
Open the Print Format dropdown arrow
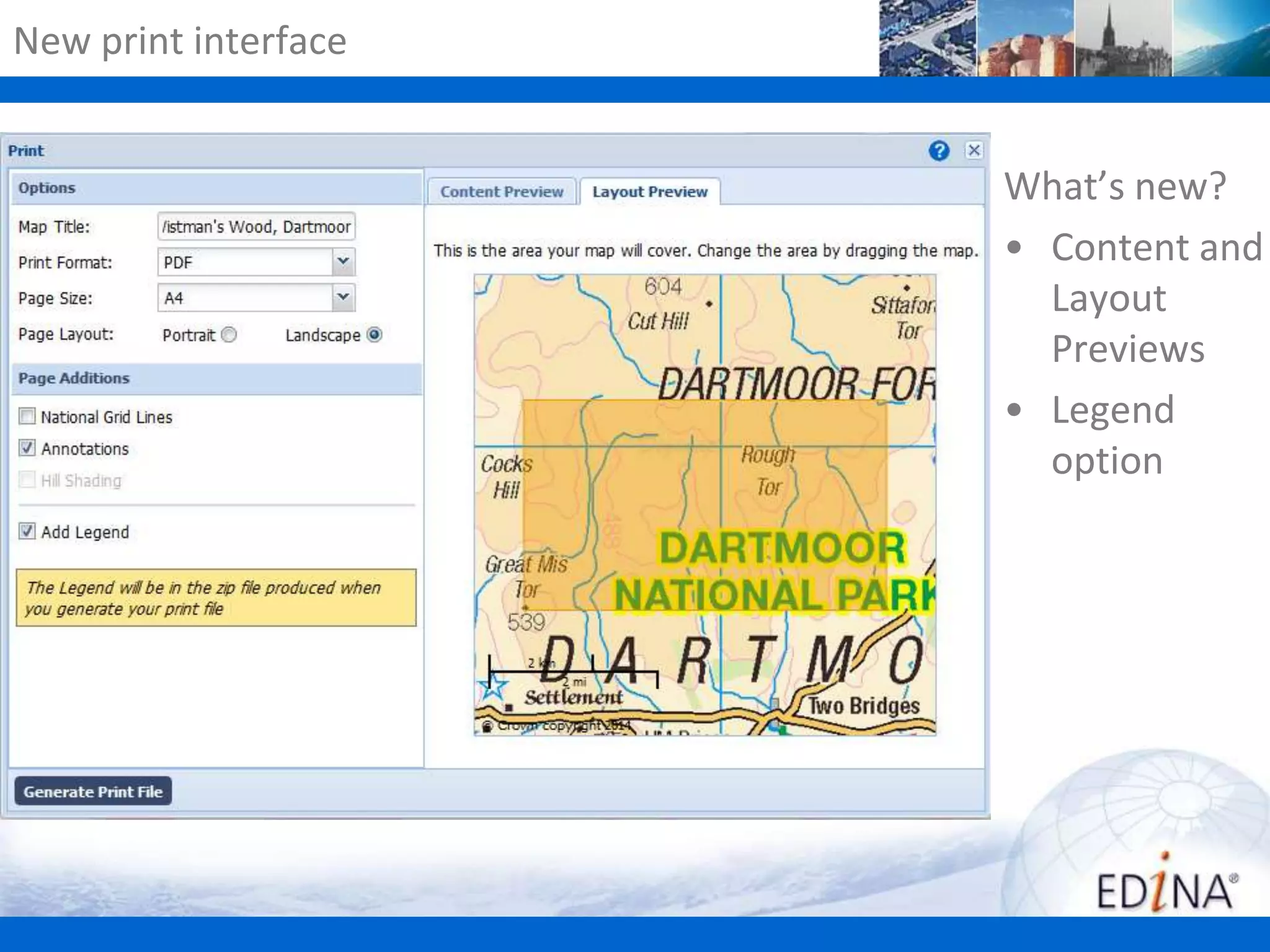[x=343, y=262]
